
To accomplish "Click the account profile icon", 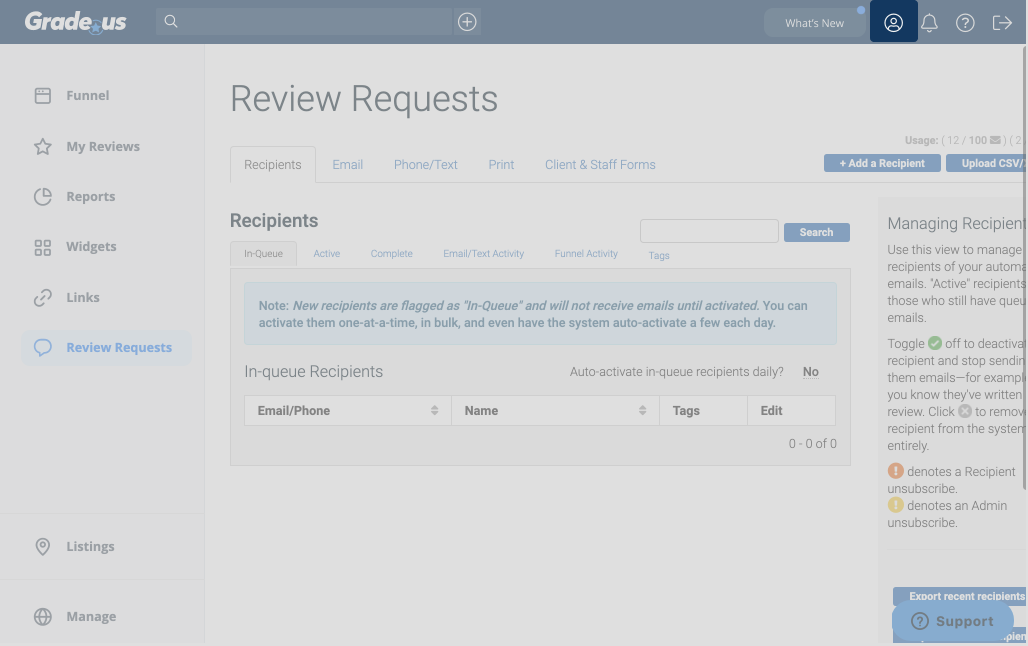I will click(x=893, y=22).
